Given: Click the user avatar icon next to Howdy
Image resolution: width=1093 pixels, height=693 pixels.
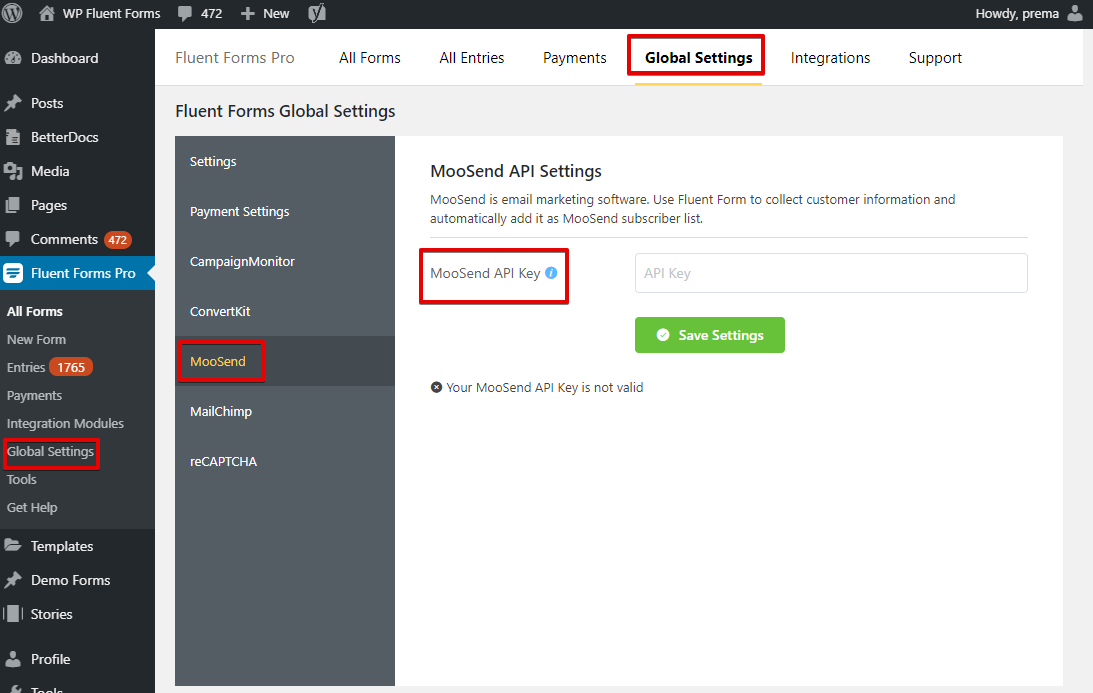Looking at the screenshot, I should pos(1075,13).
